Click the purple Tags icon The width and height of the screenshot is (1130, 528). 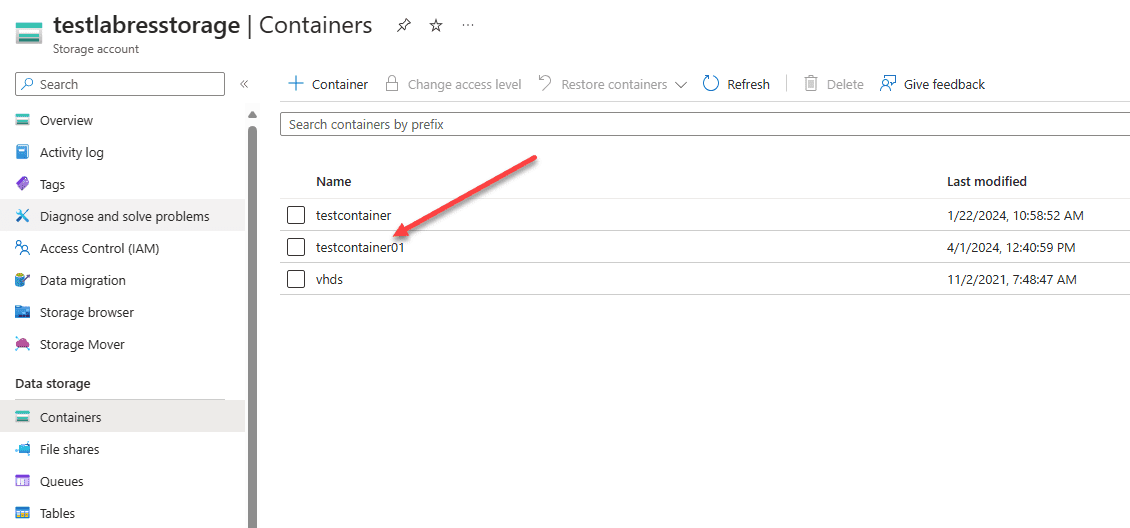22,184
